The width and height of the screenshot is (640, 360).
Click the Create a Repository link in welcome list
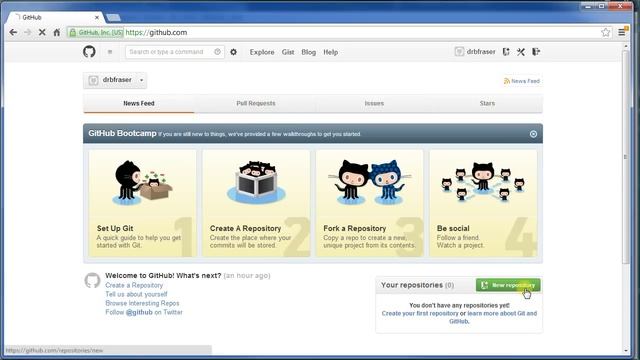pyautogui.click(x=134, y=285)
